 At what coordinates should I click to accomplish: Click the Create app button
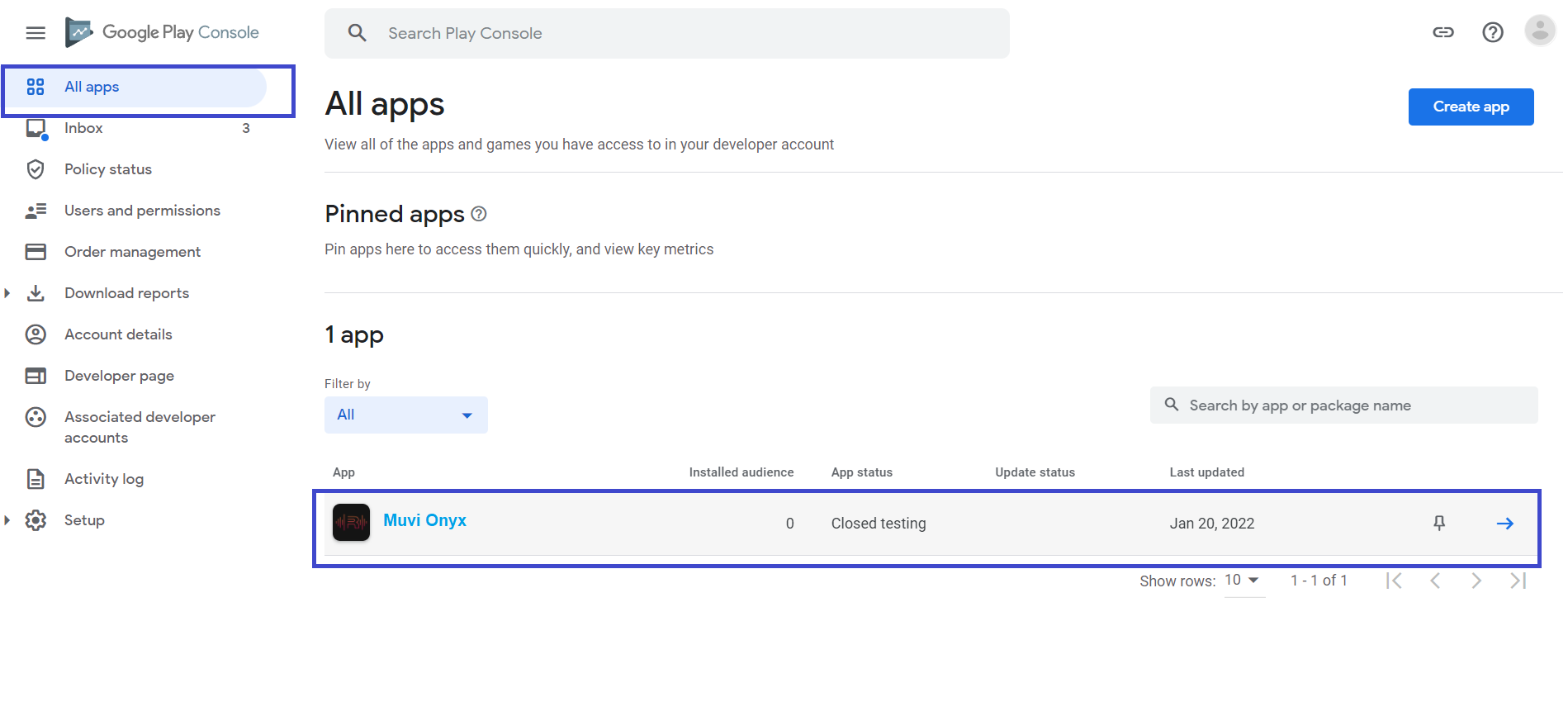(1471, 107)
